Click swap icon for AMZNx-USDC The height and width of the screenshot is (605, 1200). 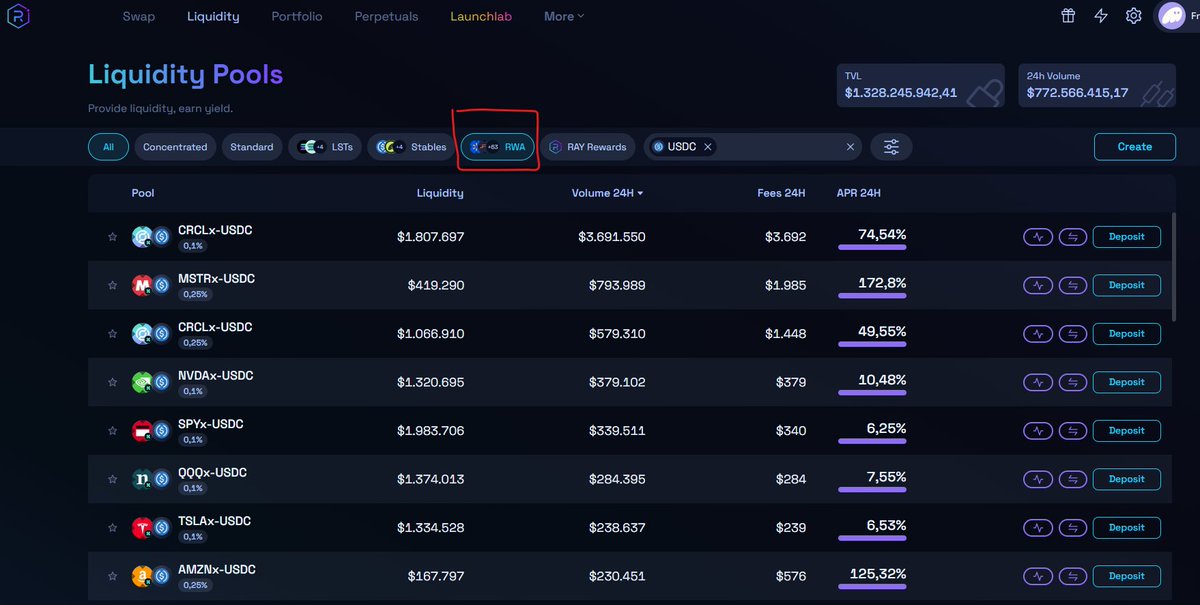pos(1073,576)
